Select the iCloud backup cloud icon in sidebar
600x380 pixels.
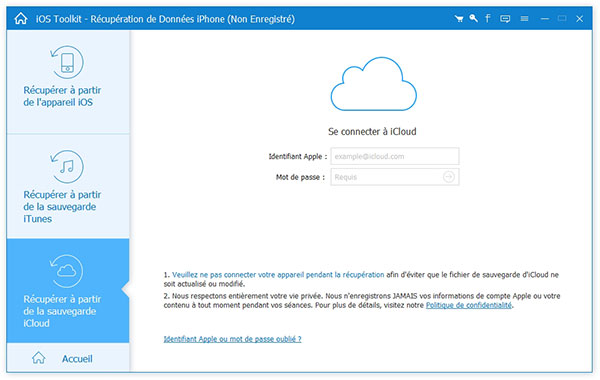click(66, 271)
